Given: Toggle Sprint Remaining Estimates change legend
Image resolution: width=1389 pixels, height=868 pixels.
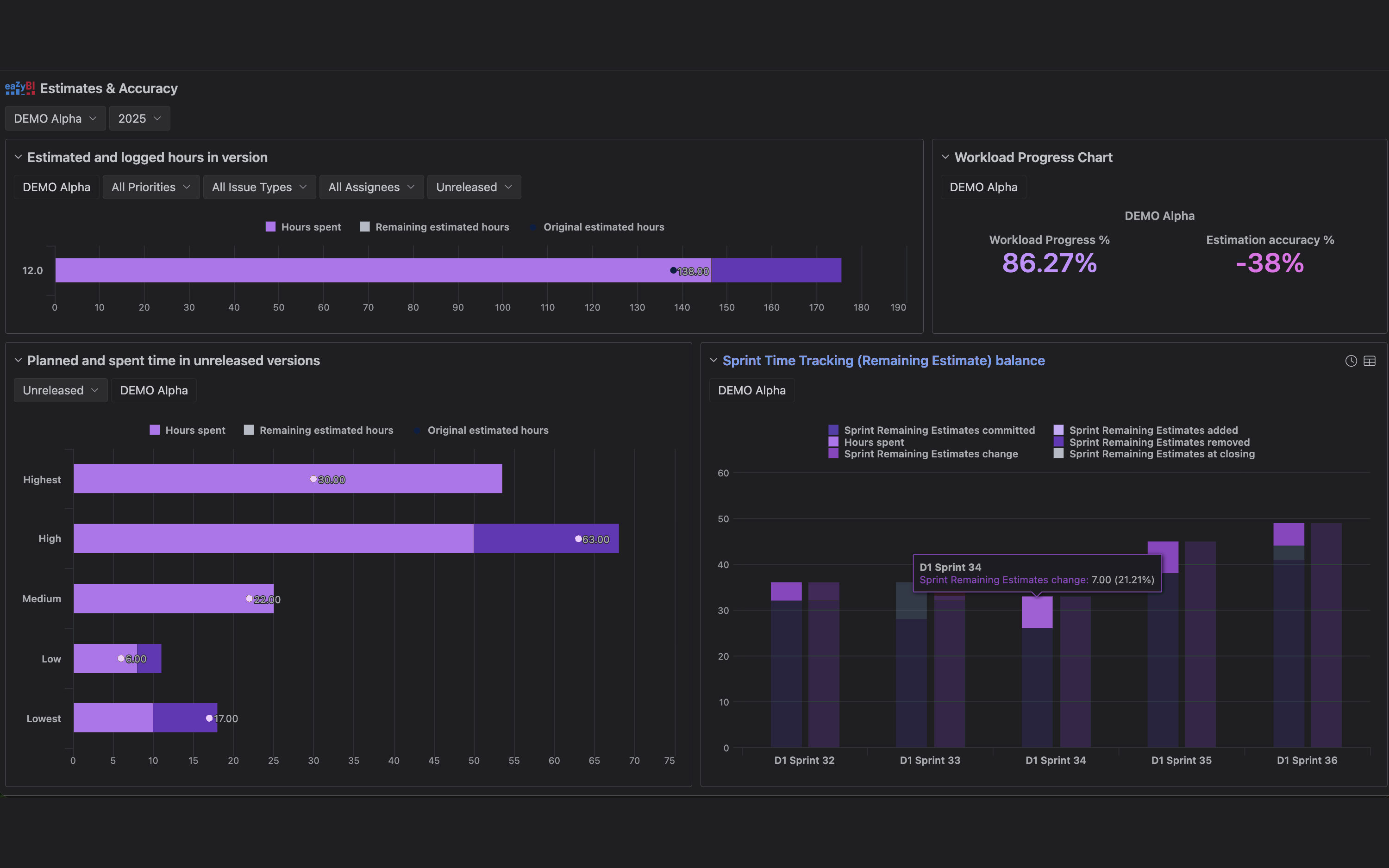Looking at the screenshot, I should coord(923,454).
